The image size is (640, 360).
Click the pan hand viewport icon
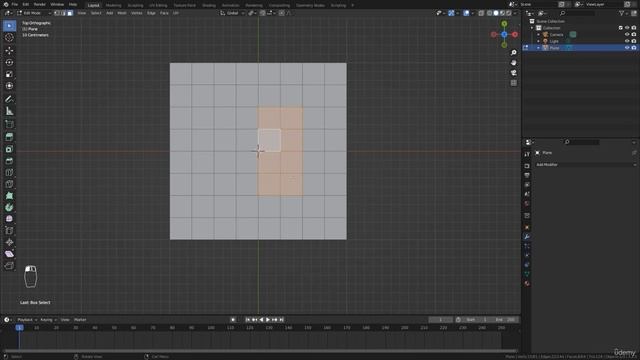pos(513,63)
